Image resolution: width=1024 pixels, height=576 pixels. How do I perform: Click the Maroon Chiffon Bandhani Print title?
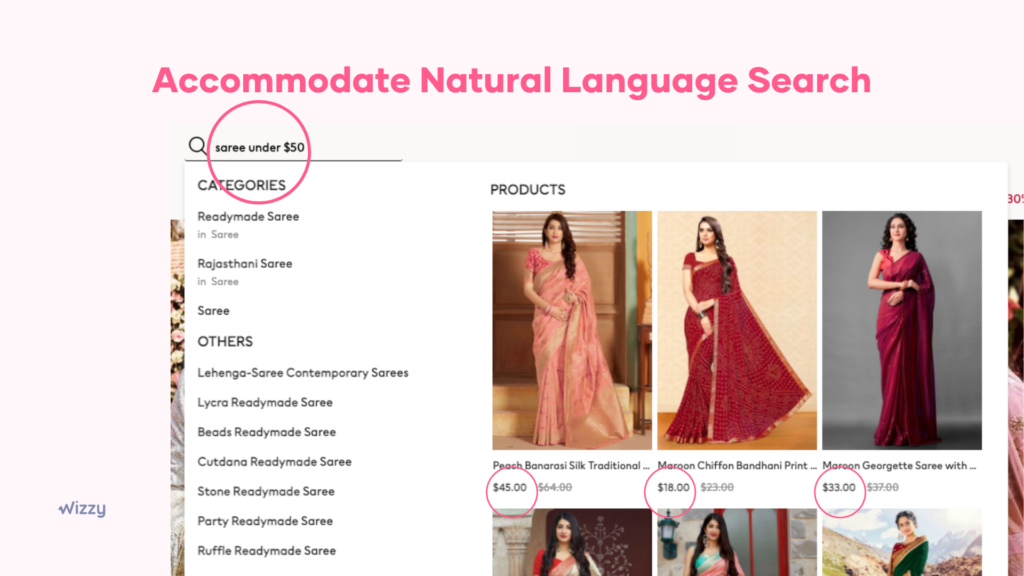point(737,466)
